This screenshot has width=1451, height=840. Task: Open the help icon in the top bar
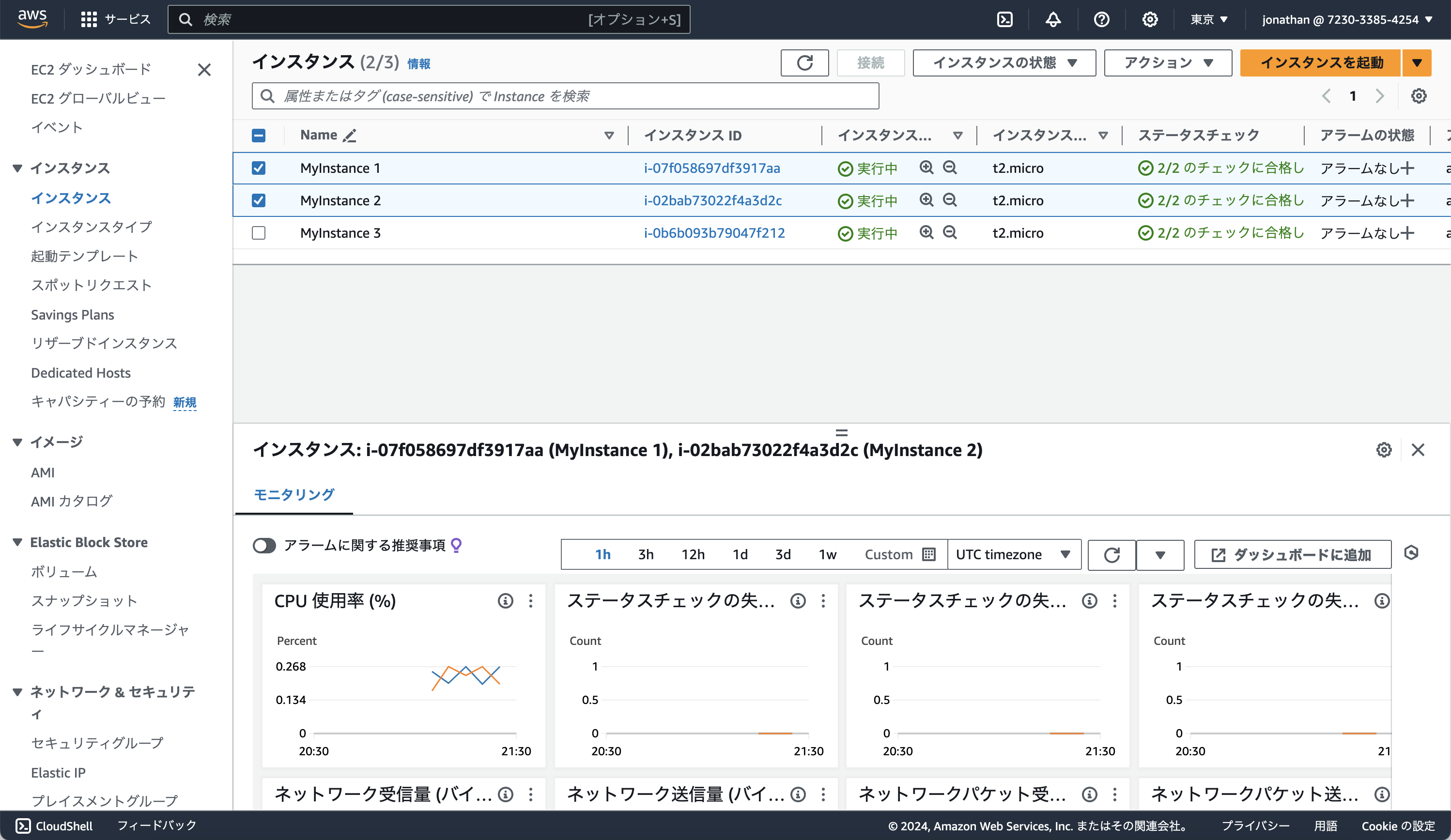pyautogui.click(x=1101, y=19)
